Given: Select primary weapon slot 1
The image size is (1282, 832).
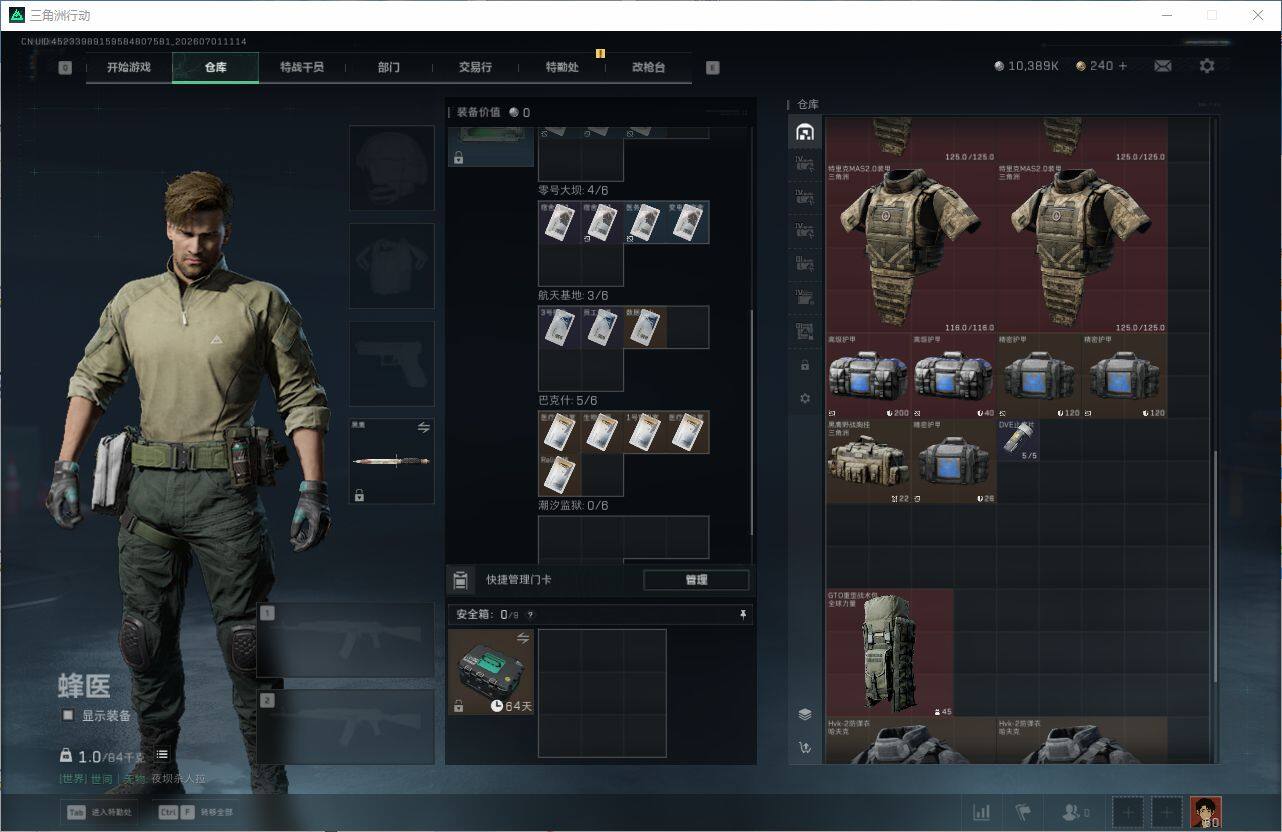Looking at the screenshot, I should click(345, 640).
